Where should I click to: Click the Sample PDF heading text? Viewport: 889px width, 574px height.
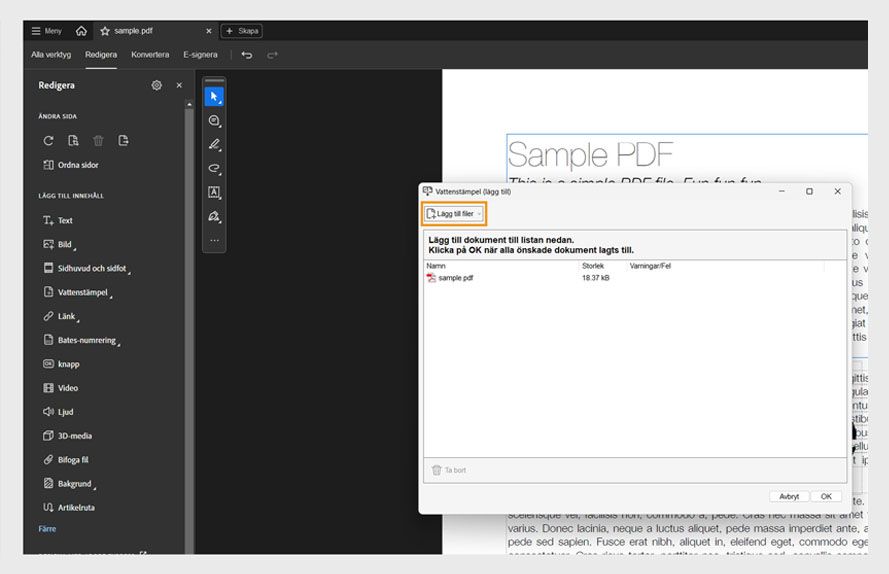pyautogui.click(x=590, y=155)
